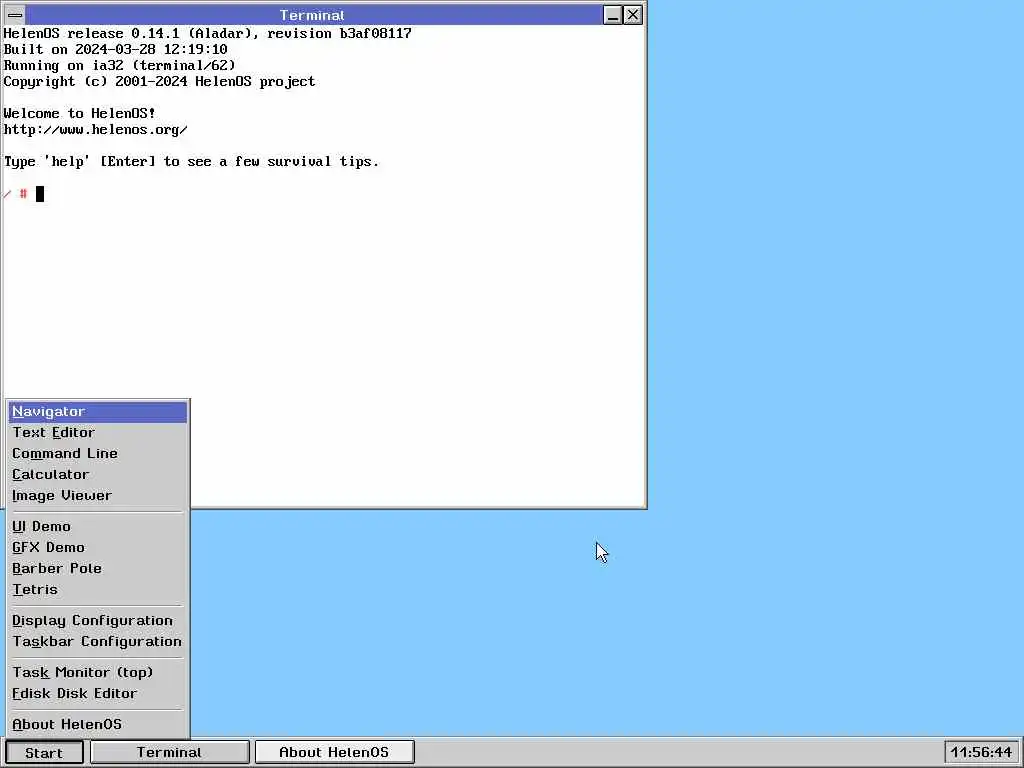Viewport: 1024px width, 768px height.
Task: Start the Calculator application
Action: (x=98, y=475)
